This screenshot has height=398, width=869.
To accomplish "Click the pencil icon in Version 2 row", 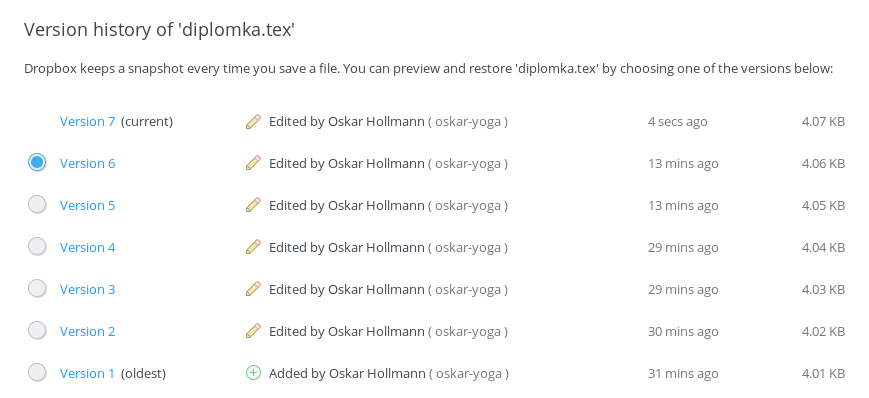I will [253, 331].
